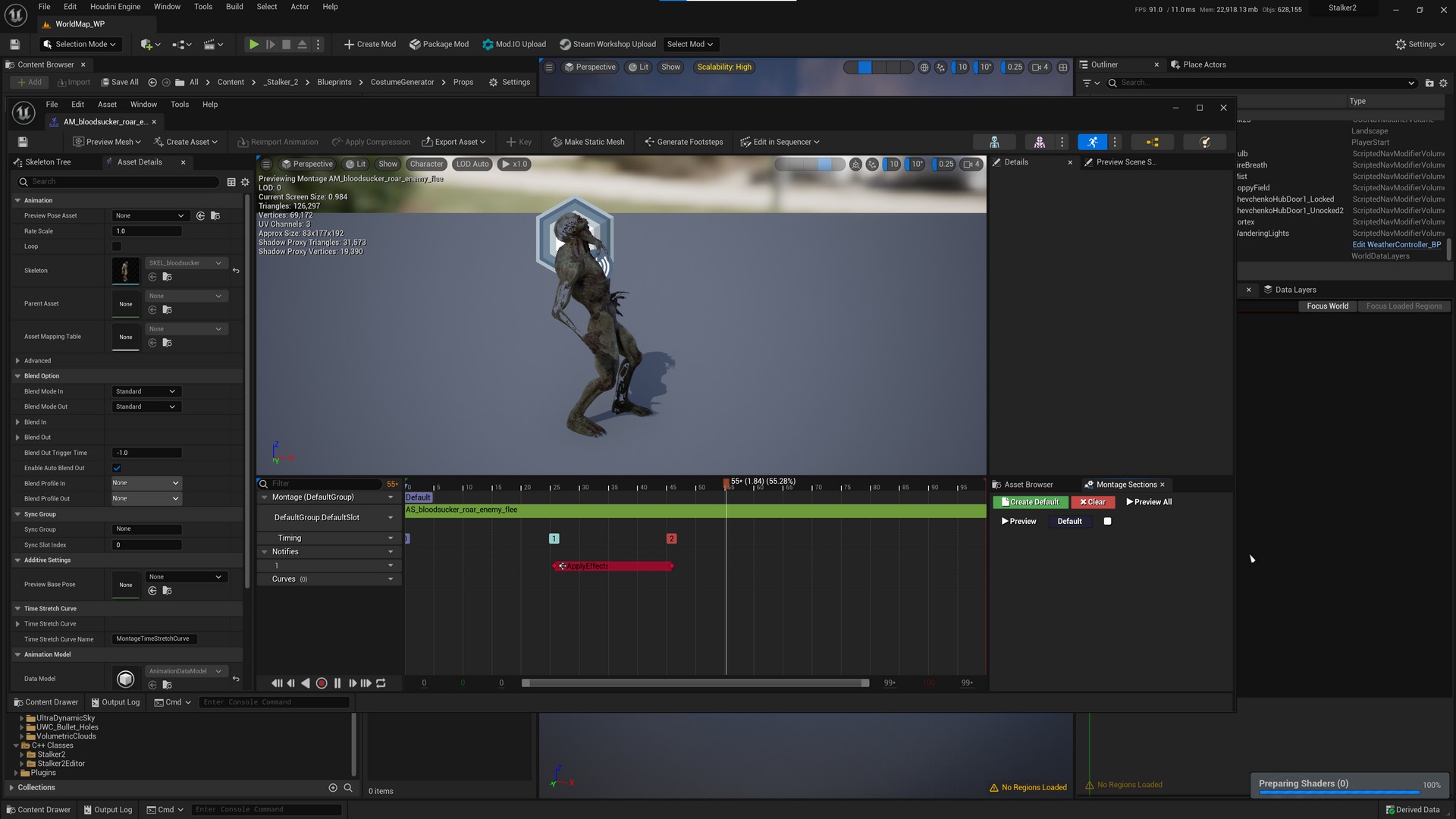Screen dimensions: 1456x819
Task: Click the main toolbar add-content icon
Action: point(150,45)
